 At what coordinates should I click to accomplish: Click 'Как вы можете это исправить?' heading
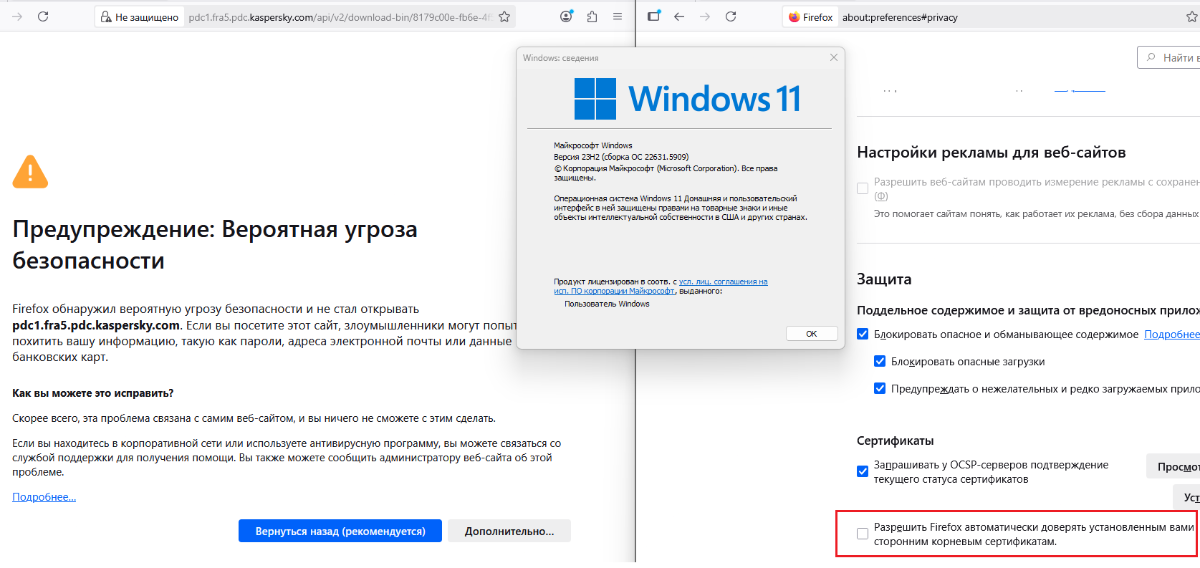[93, 393]
